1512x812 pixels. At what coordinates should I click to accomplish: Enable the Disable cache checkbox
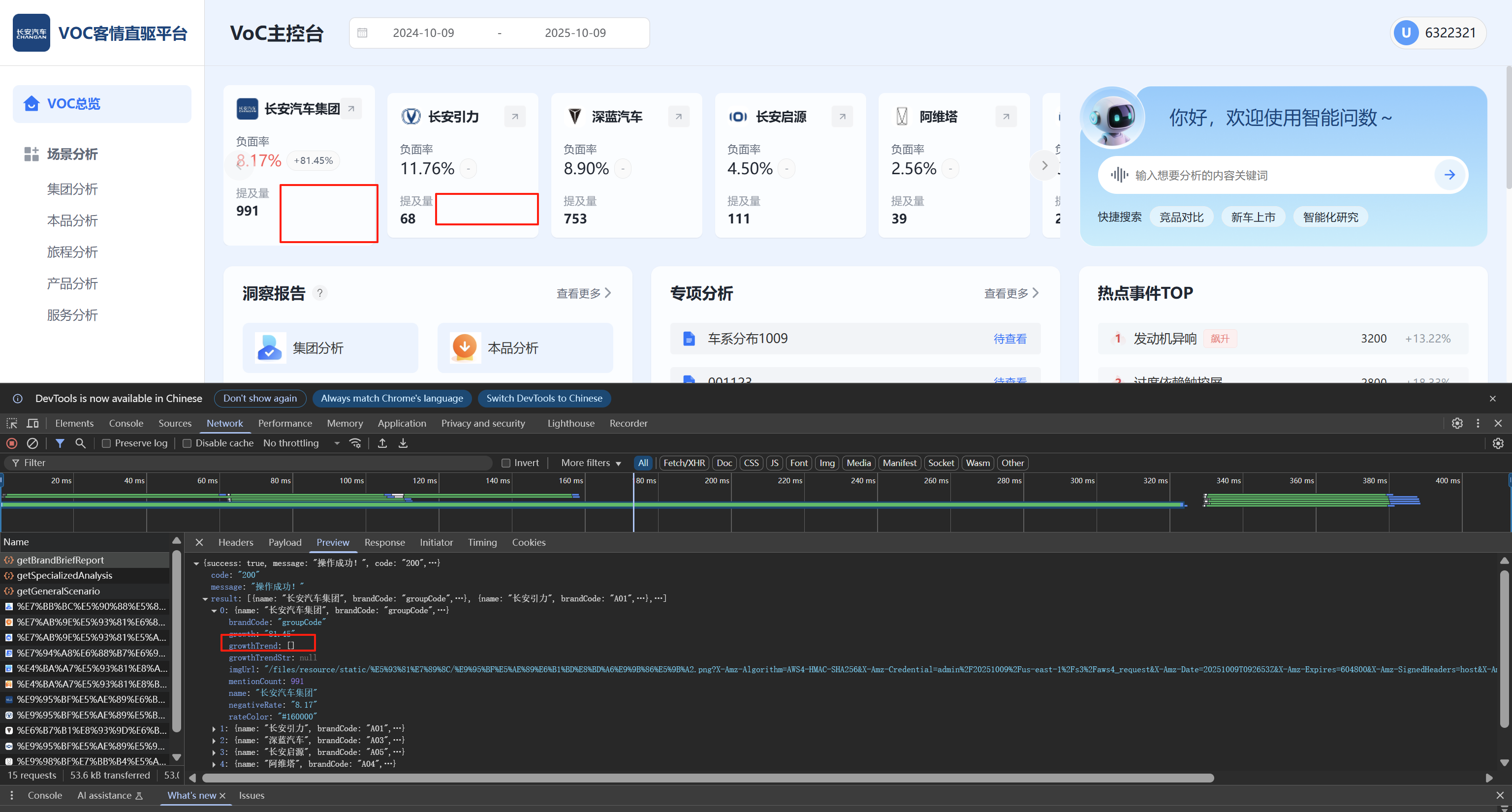pos(187,443)
